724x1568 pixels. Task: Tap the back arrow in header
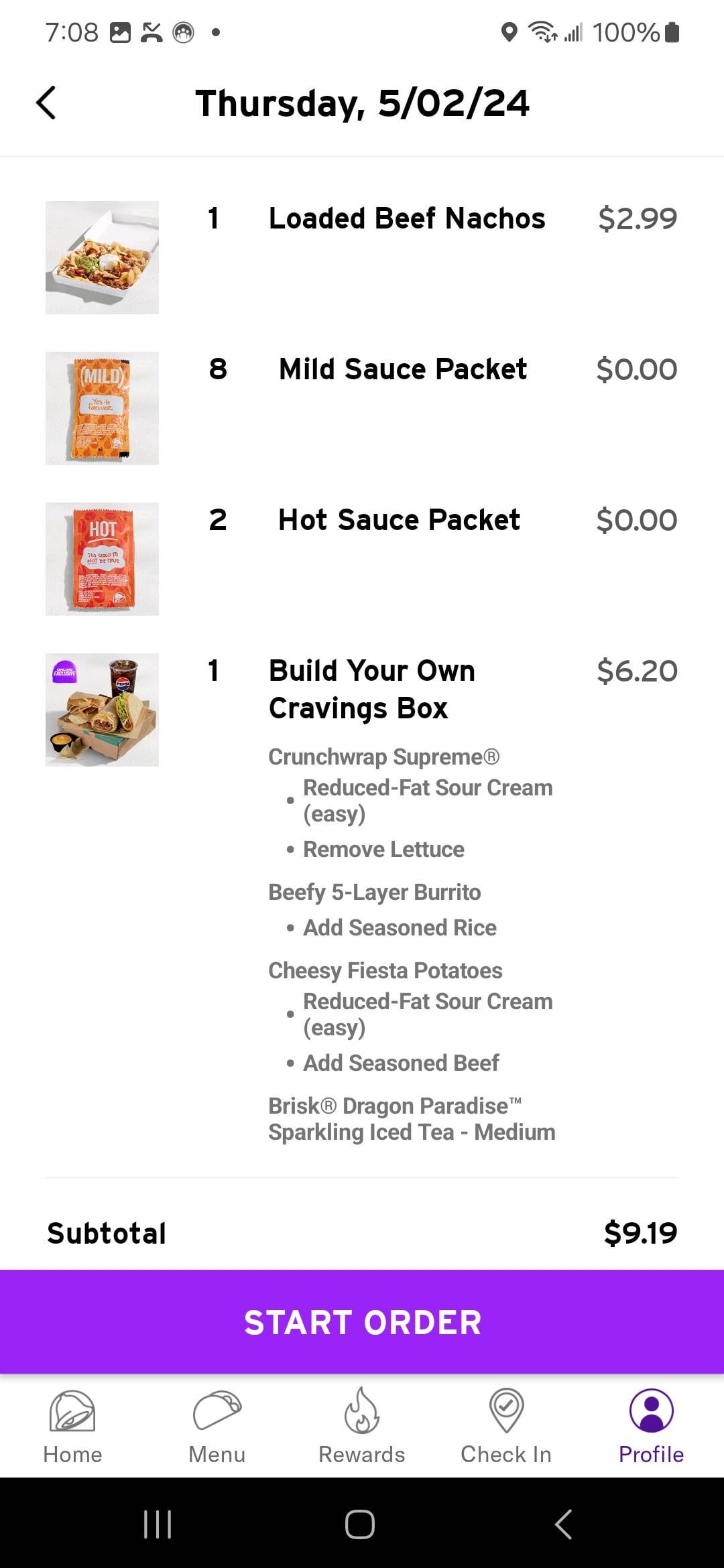(46, 103)
